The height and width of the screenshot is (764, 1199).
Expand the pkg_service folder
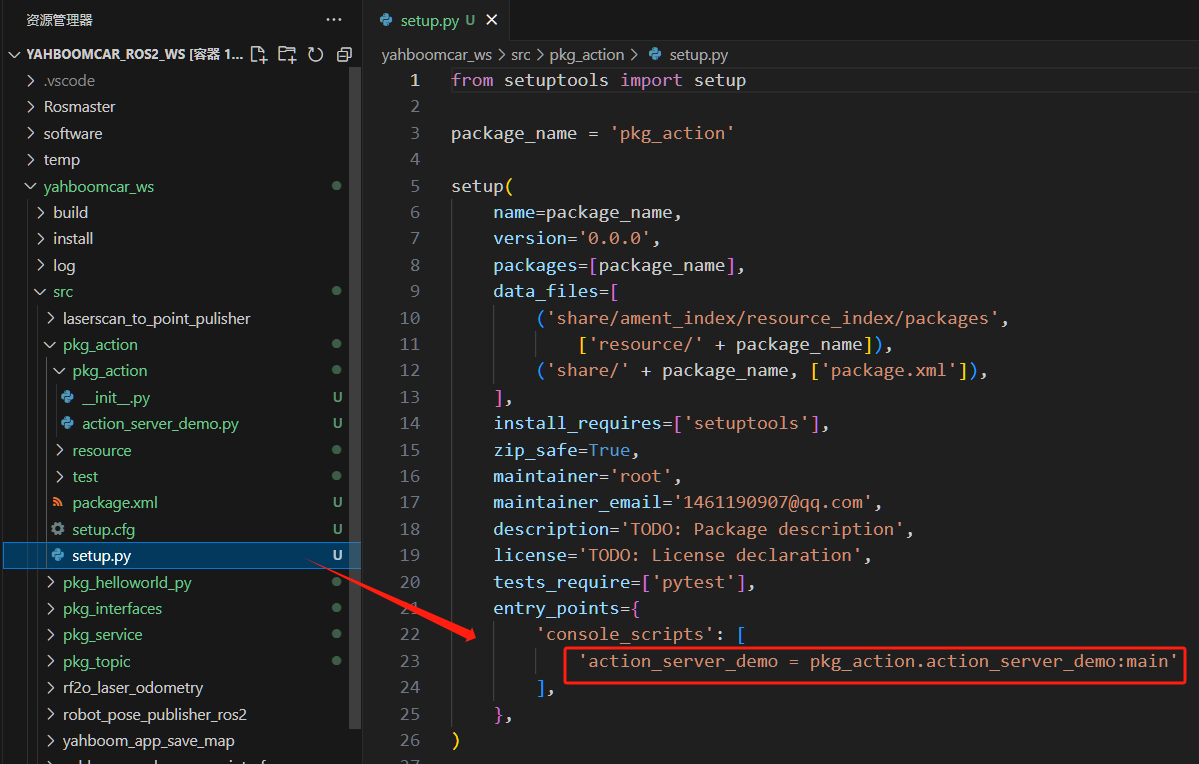click(x=50, y=634)
